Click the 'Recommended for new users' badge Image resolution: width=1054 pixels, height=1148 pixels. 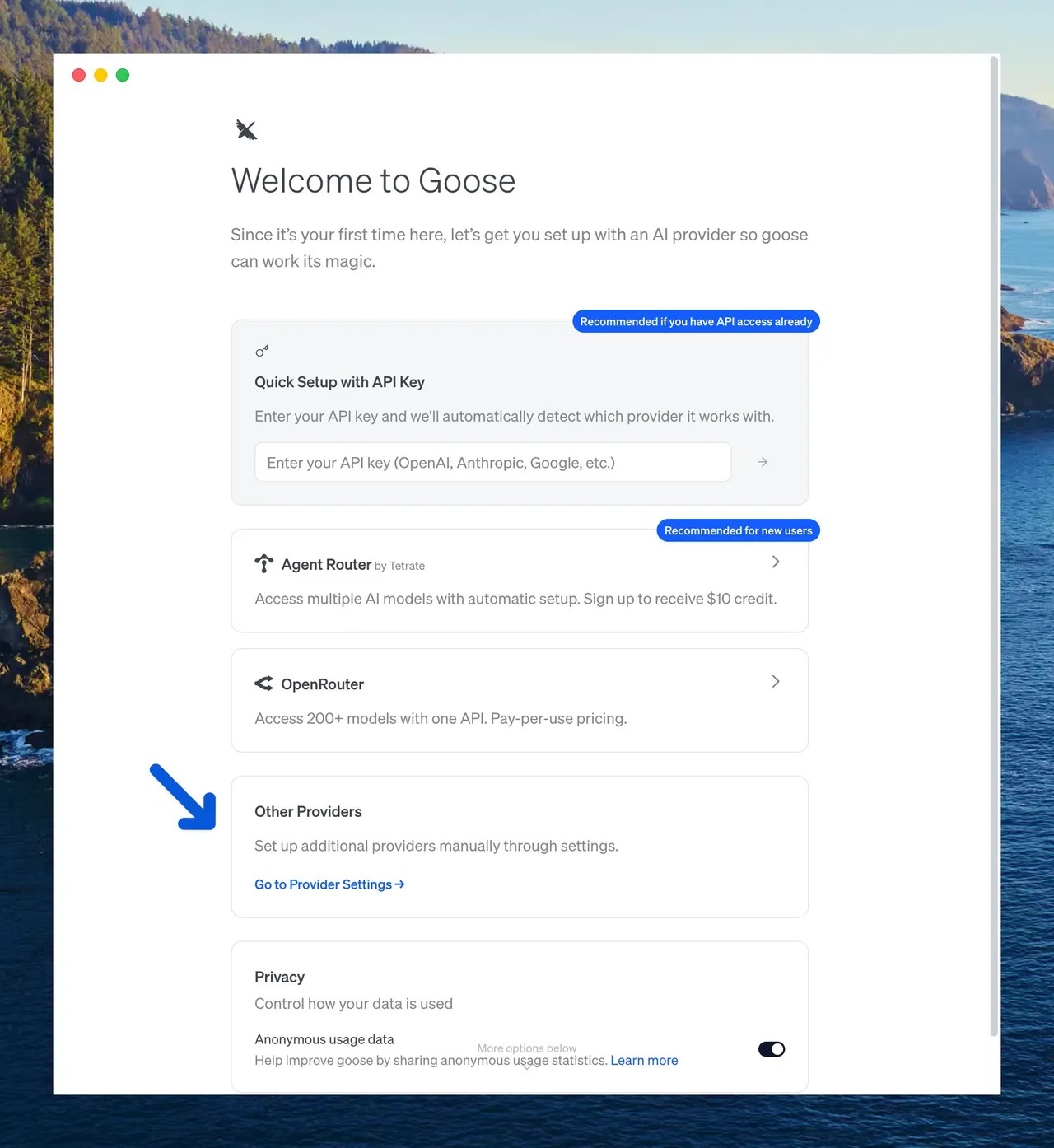coord(738,530)
